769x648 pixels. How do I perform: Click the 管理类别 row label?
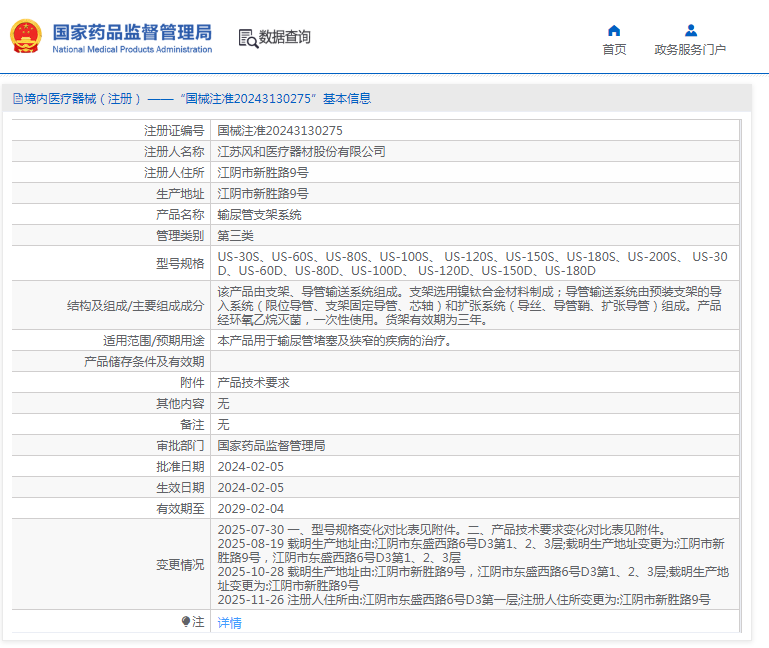(x=180, y=236)
